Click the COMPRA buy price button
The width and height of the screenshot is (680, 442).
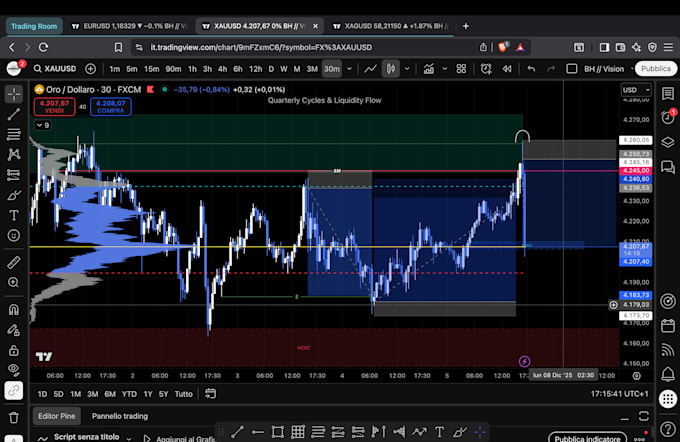pos(111,107)
